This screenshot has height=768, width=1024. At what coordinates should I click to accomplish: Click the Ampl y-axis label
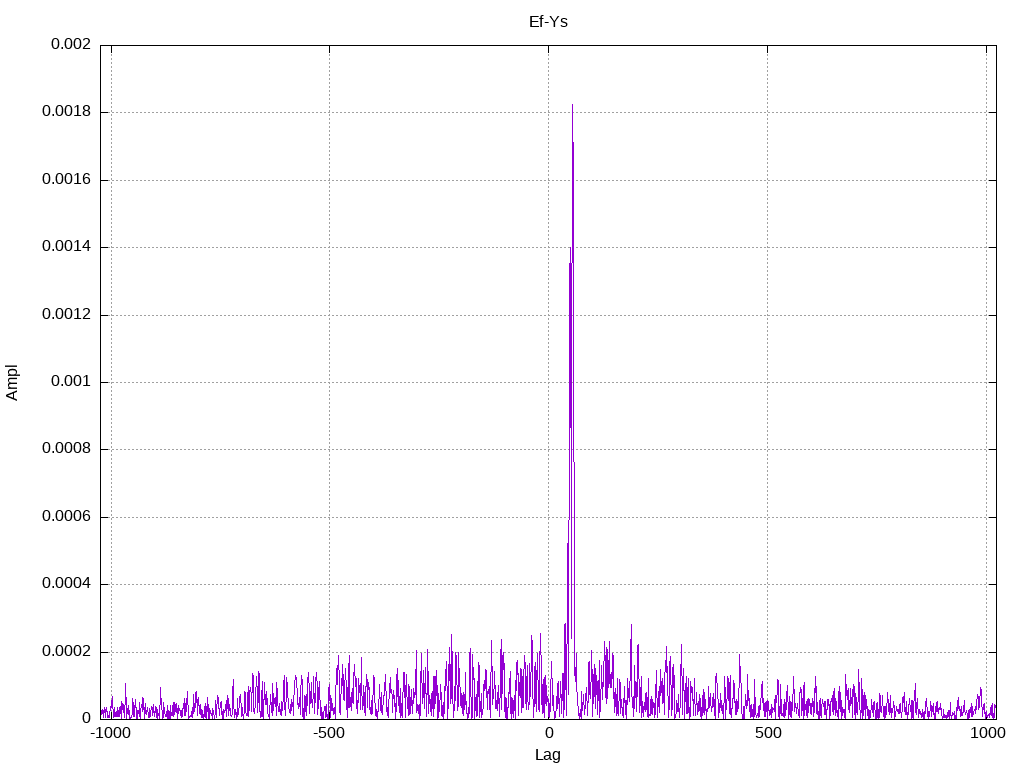tap(13, 382)
